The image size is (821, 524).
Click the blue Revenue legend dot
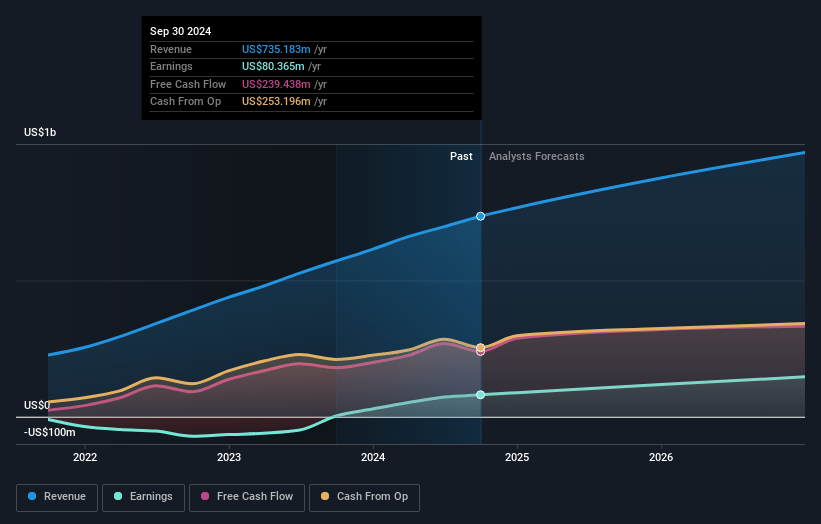pyautogui.click(x=32, y=496)
